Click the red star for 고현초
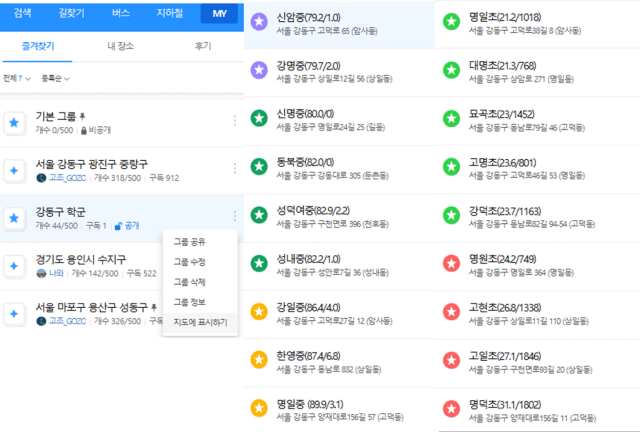Viewport: 640px width, 435px height. 451,312
